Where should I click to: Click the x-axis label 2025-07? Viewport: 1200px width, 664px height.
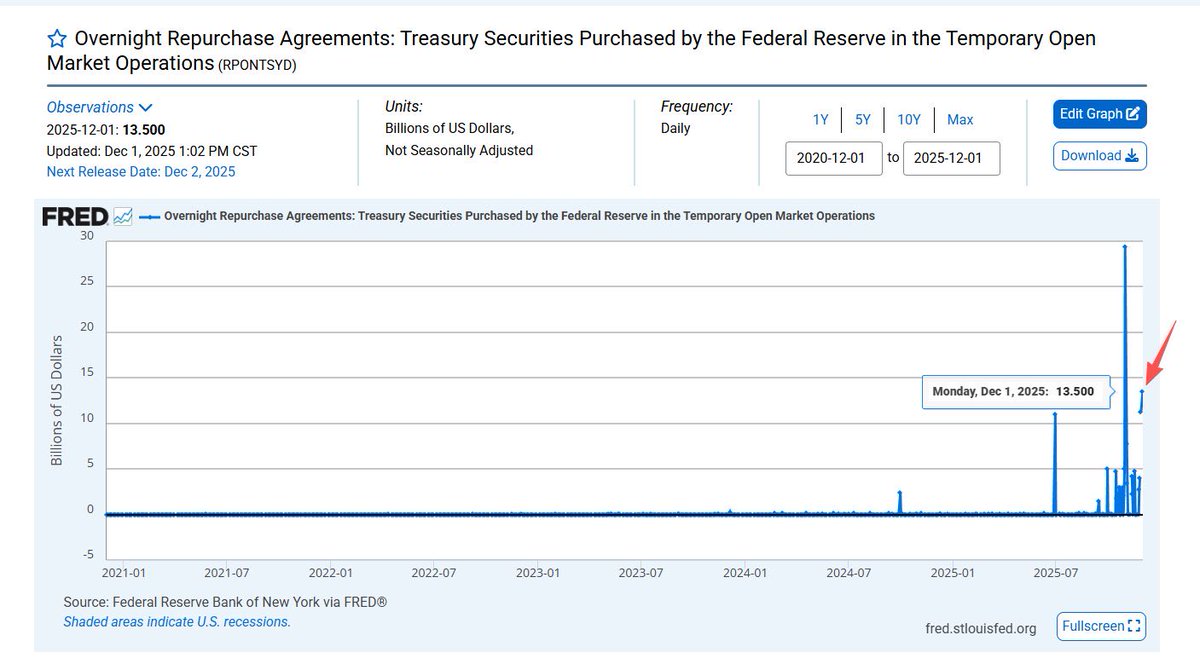[x=1055, y=573]
